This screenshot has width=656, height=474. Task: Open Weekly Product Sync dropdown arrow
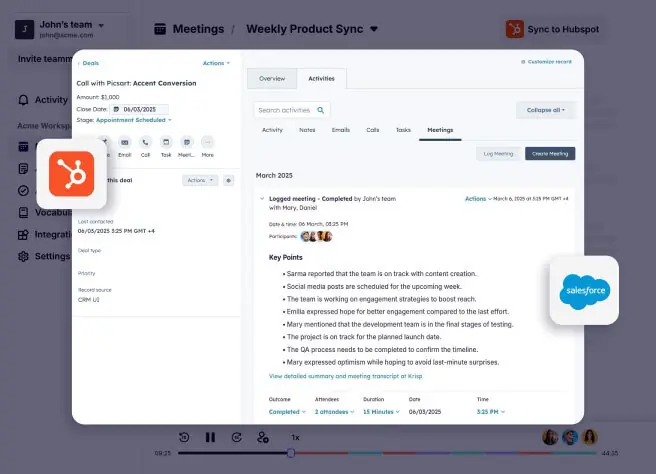[x=374, y=29]
